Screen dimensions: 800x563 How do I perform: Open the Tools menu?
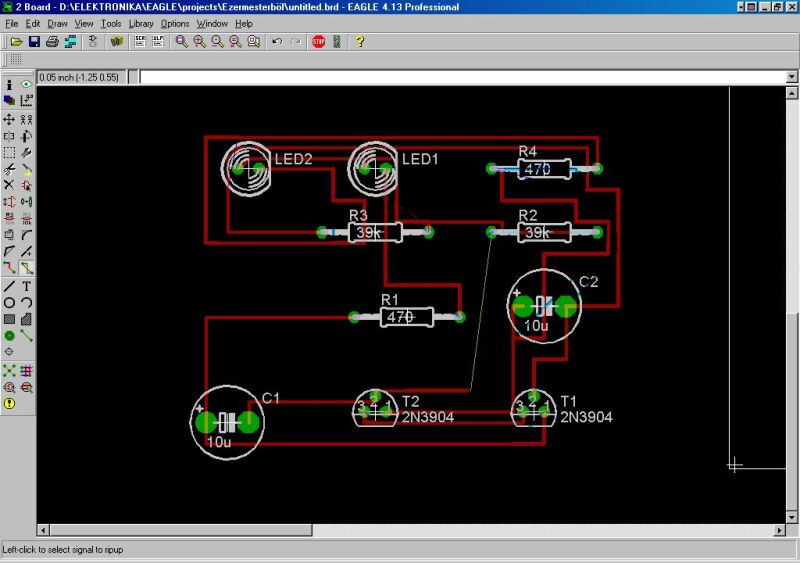pos(110,23)
